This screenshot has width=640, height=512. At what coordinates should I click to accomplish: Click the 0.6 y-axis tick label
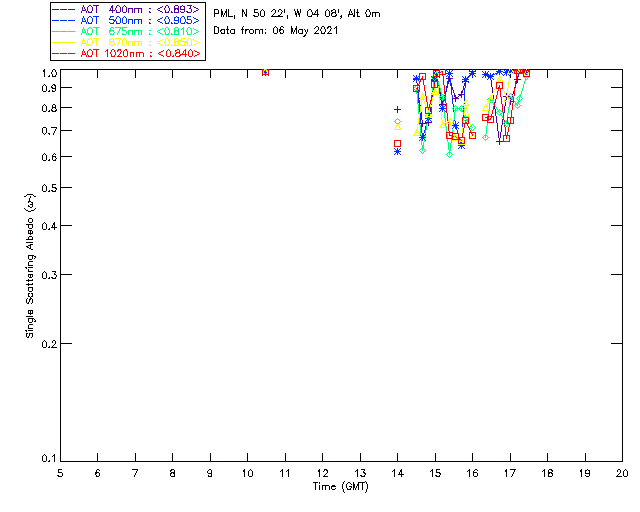tap(49, 157)
